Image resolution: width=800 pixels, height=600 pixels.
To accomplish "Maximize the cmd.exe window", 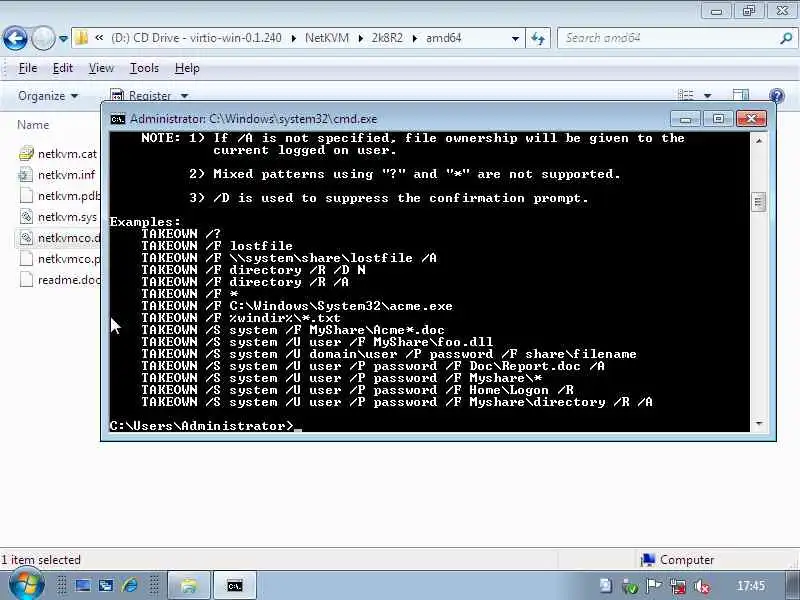I will click(x=718, y=119).
